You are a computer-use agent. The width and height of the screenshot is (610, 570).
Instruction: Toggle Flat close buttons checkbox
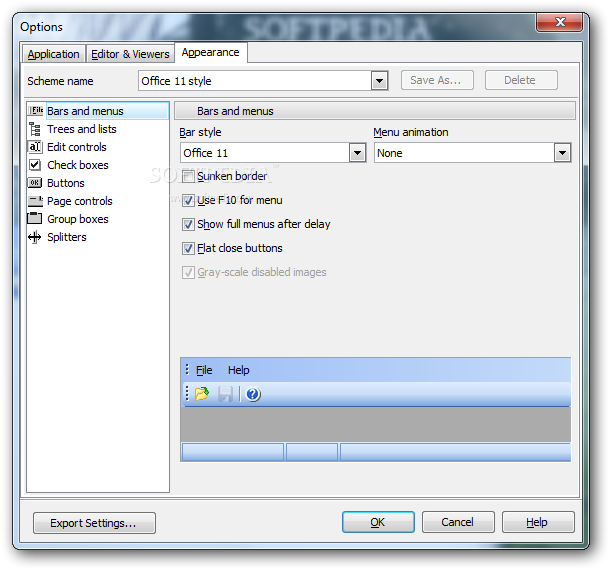[188, 249]
